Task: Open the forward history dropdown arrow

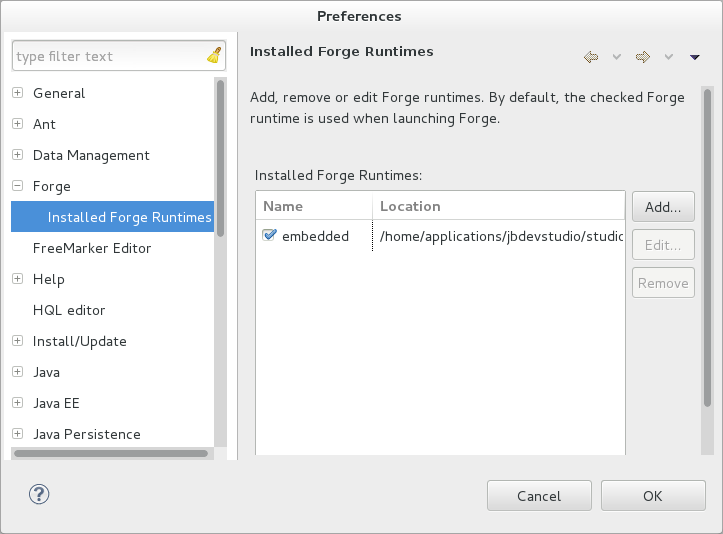Action: [x=668, y=57]
